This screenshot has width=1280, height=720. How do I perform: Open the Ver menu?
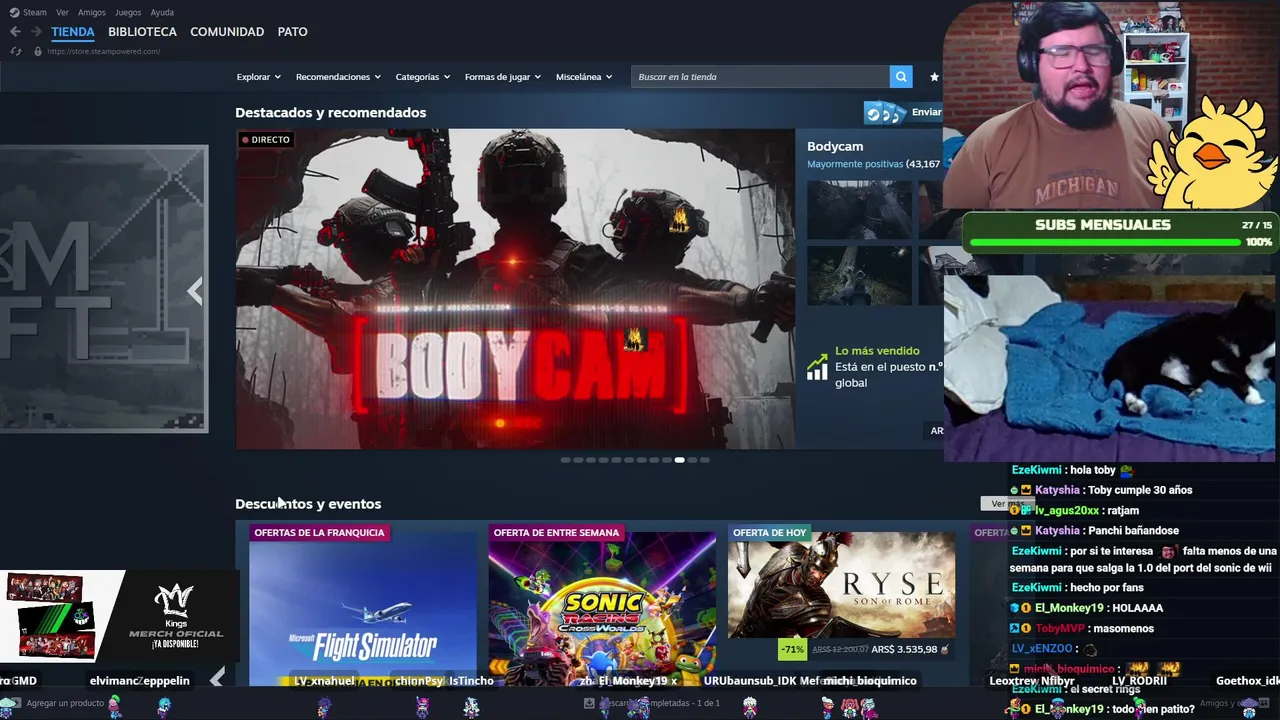coord(62,12)
